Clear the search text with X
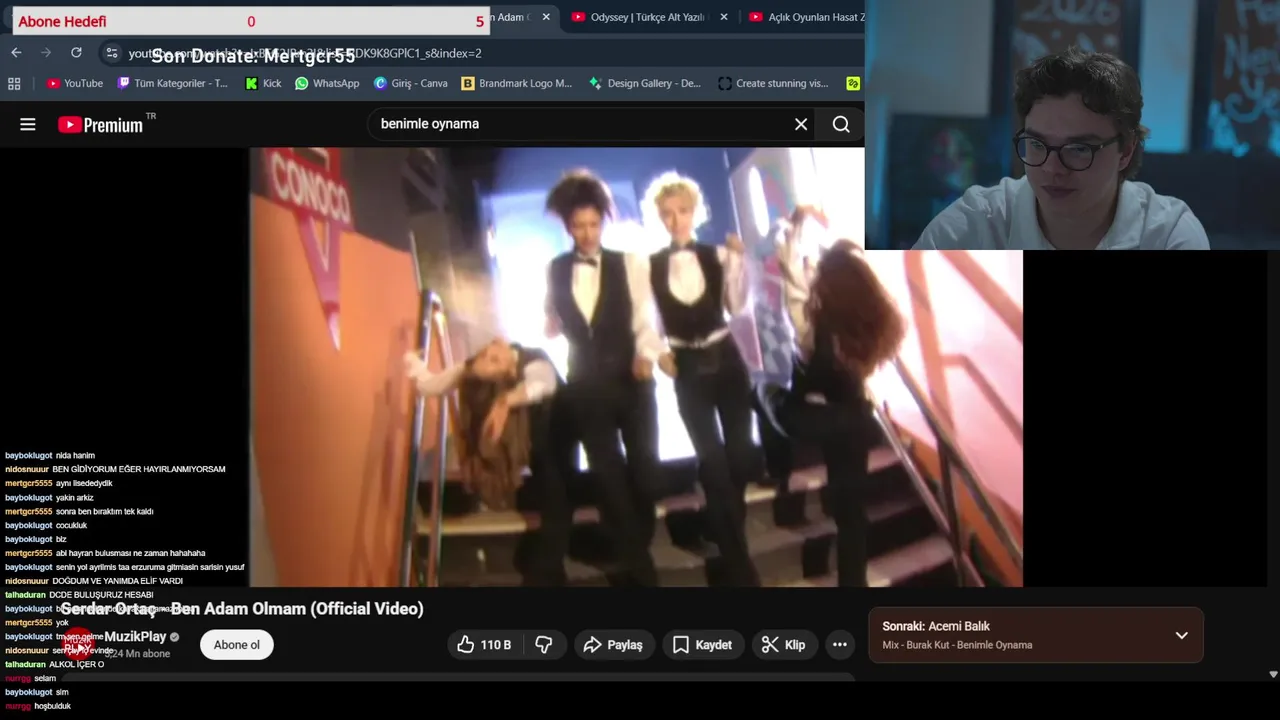Screen dimensions: 1280x720 (801, 124)
